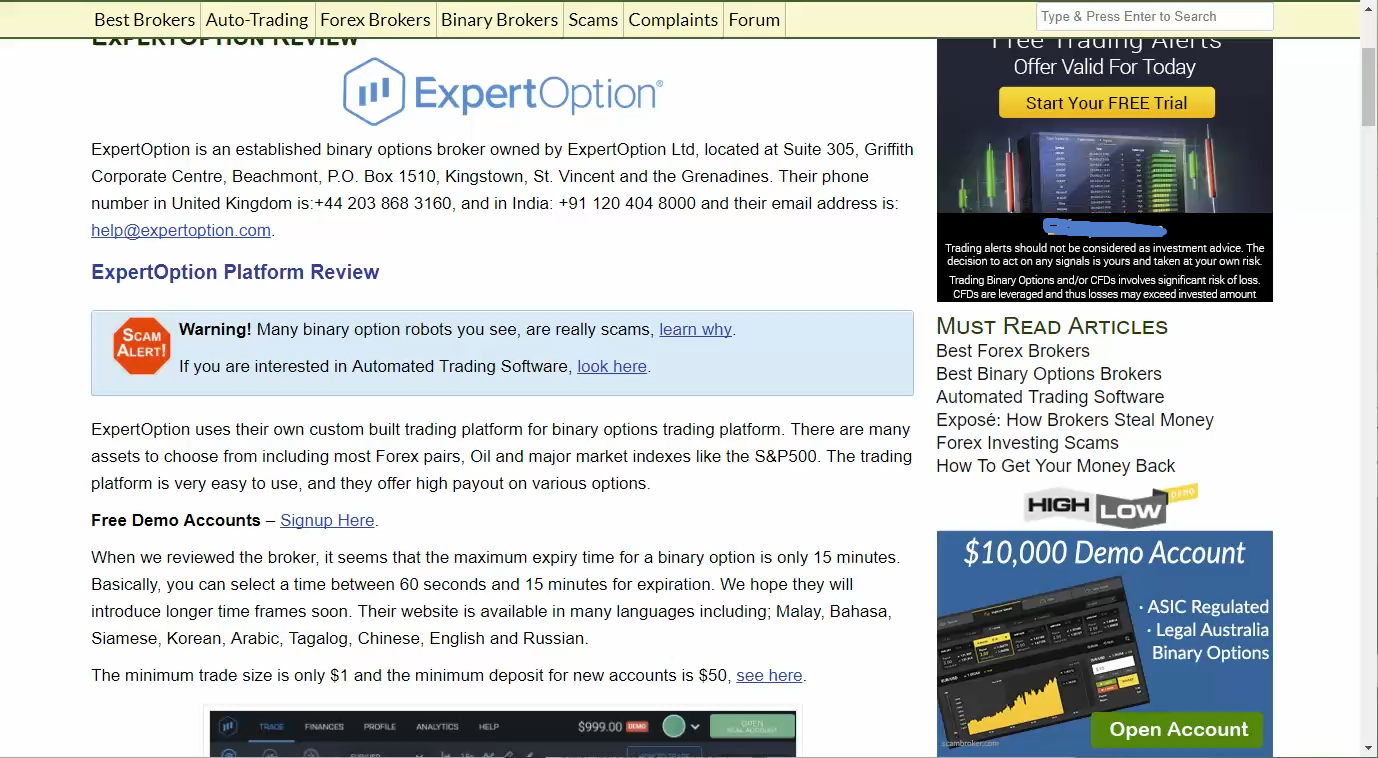The width and height of the screenshot is (1378, 758).
Task: Click the 'Warning!' bold text
Action: pyautogui.click(x=215, y=329)
